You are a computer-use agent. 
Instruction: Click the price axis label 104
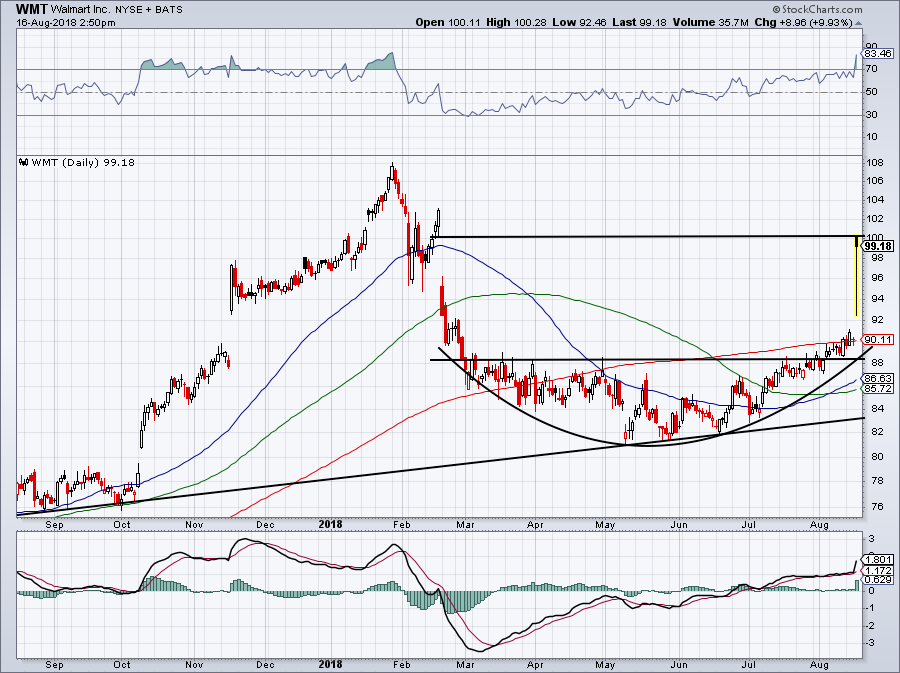[875, 200]
